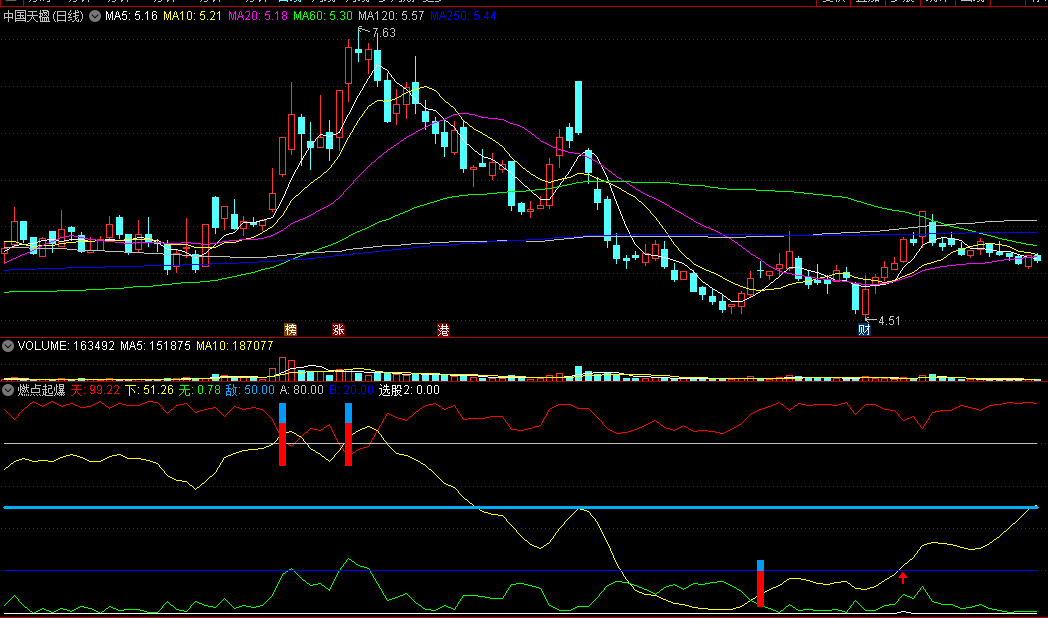Click the 中国天楹 (日线) stock title

(x=44, y=16)
